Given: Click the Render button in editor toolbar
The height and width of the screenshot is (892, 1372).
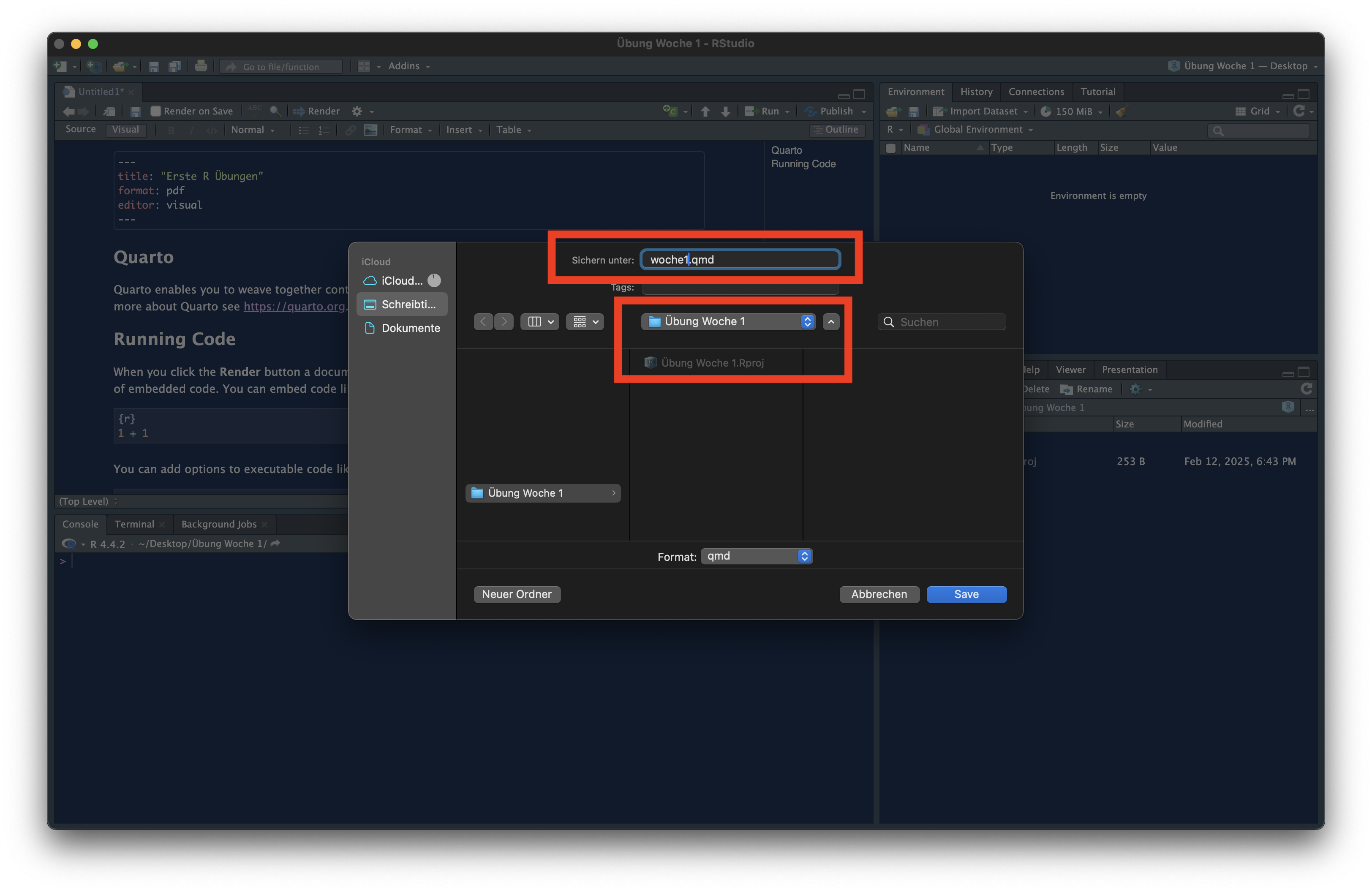Looking at the screenshot, I should point(316,111).
